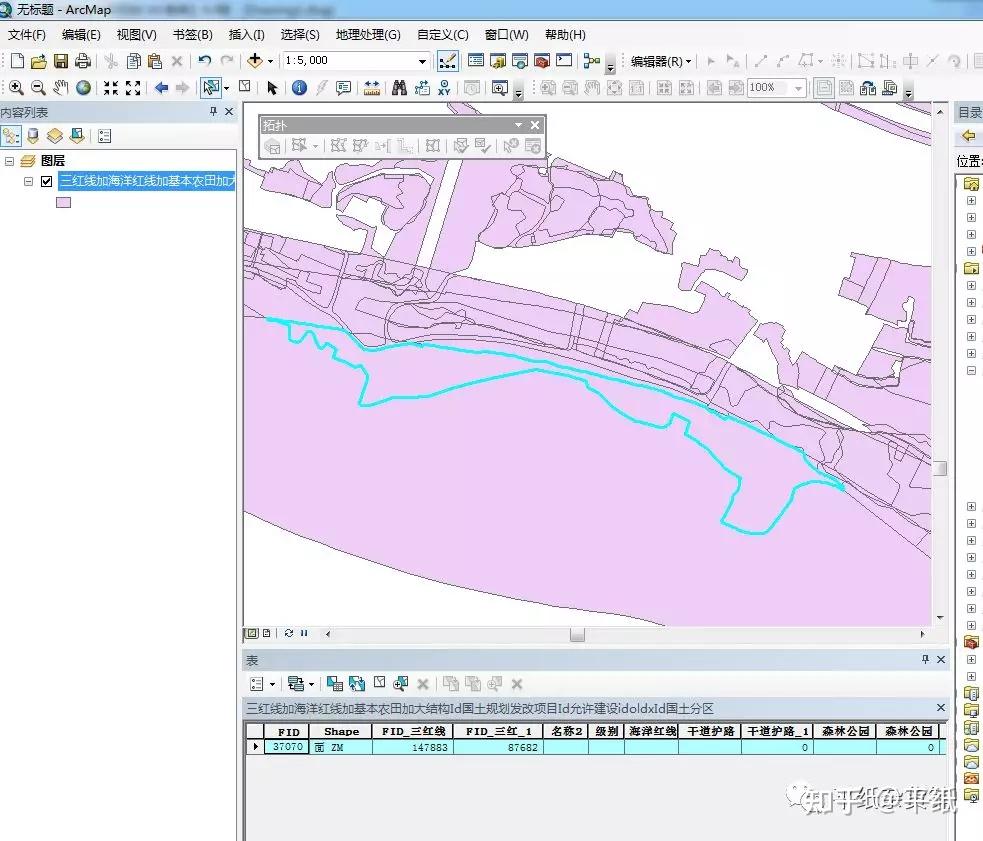Click the Add Data button icon

254,61
